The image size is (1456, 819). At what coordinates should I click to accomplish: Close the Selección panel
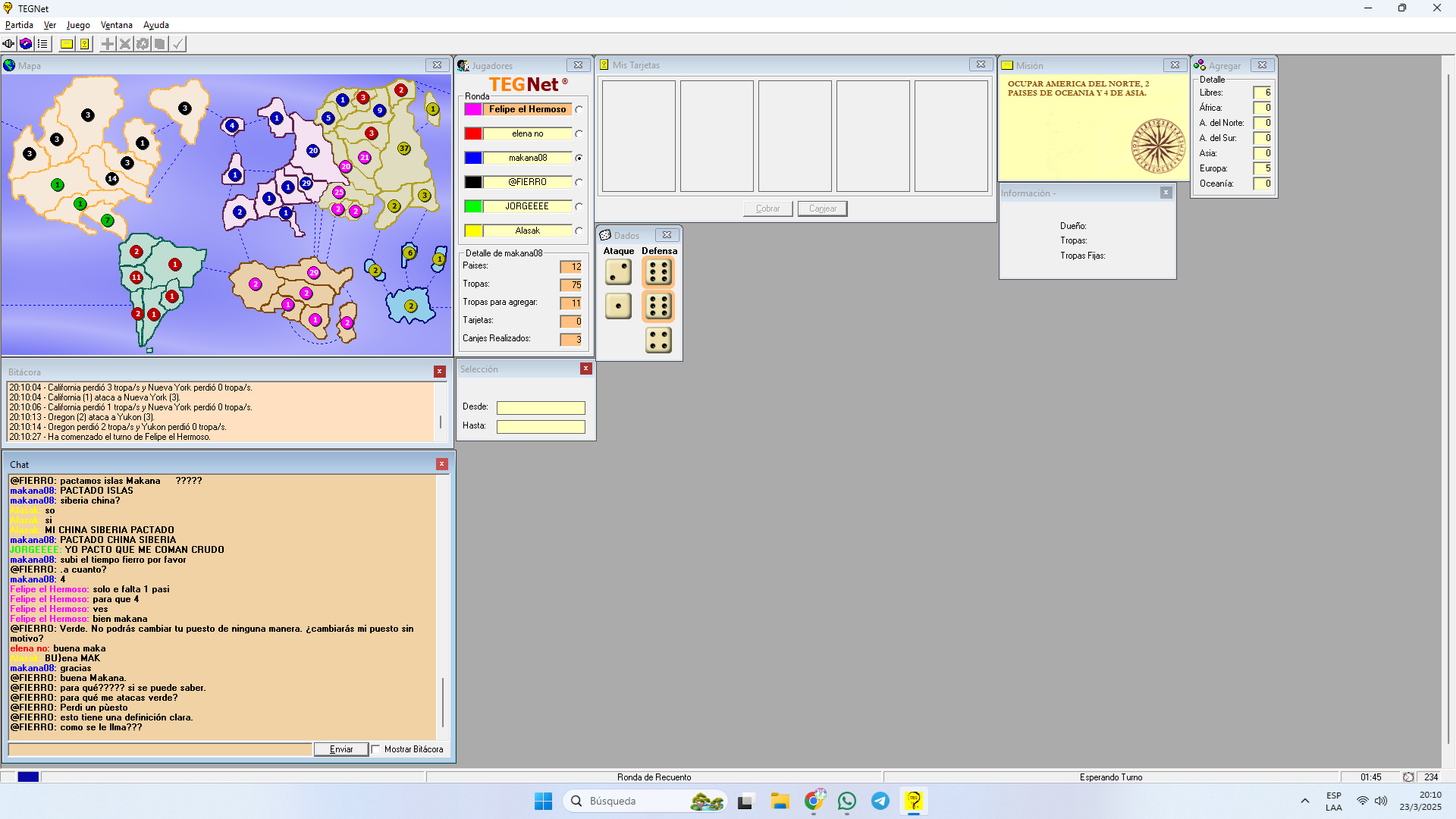pos(585,369)
